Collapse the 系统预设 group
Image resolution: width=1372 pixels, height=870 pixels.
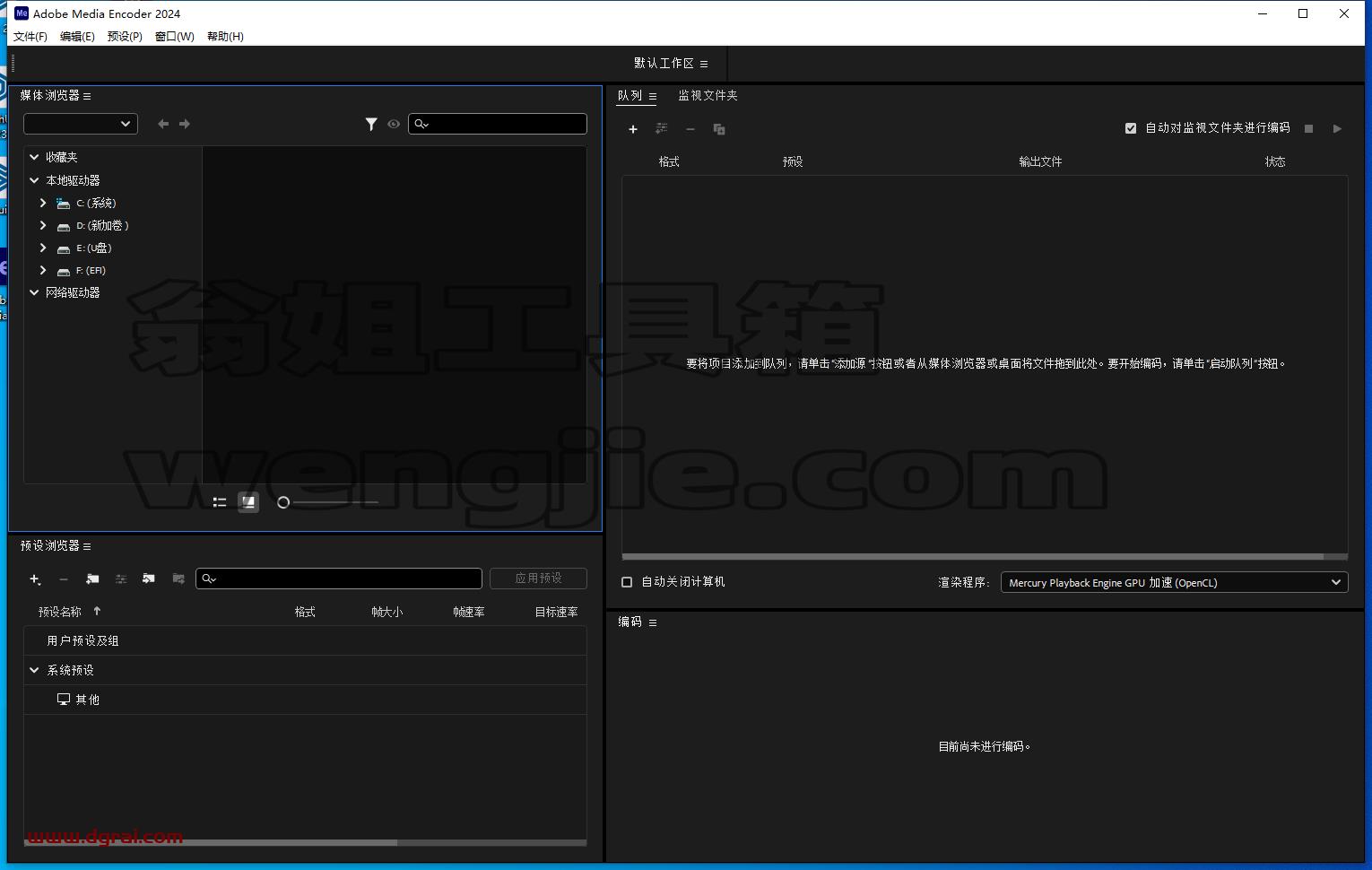click(x=34, y=670)
